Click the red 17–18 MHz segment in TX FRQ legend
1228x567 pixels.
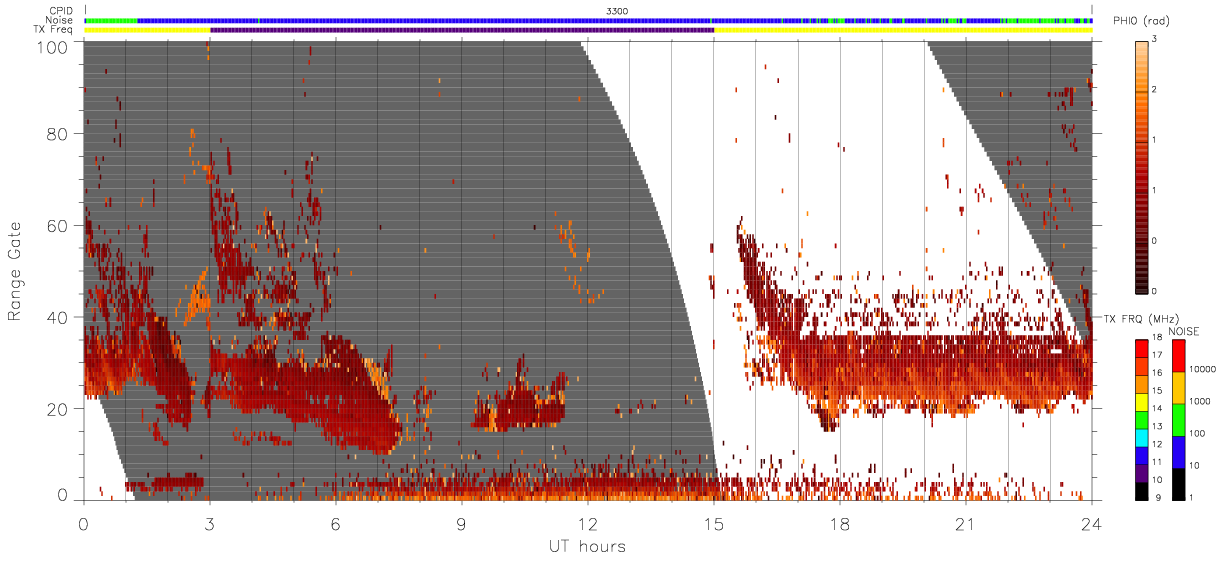pyautogui.click(x=1142, y=349)
